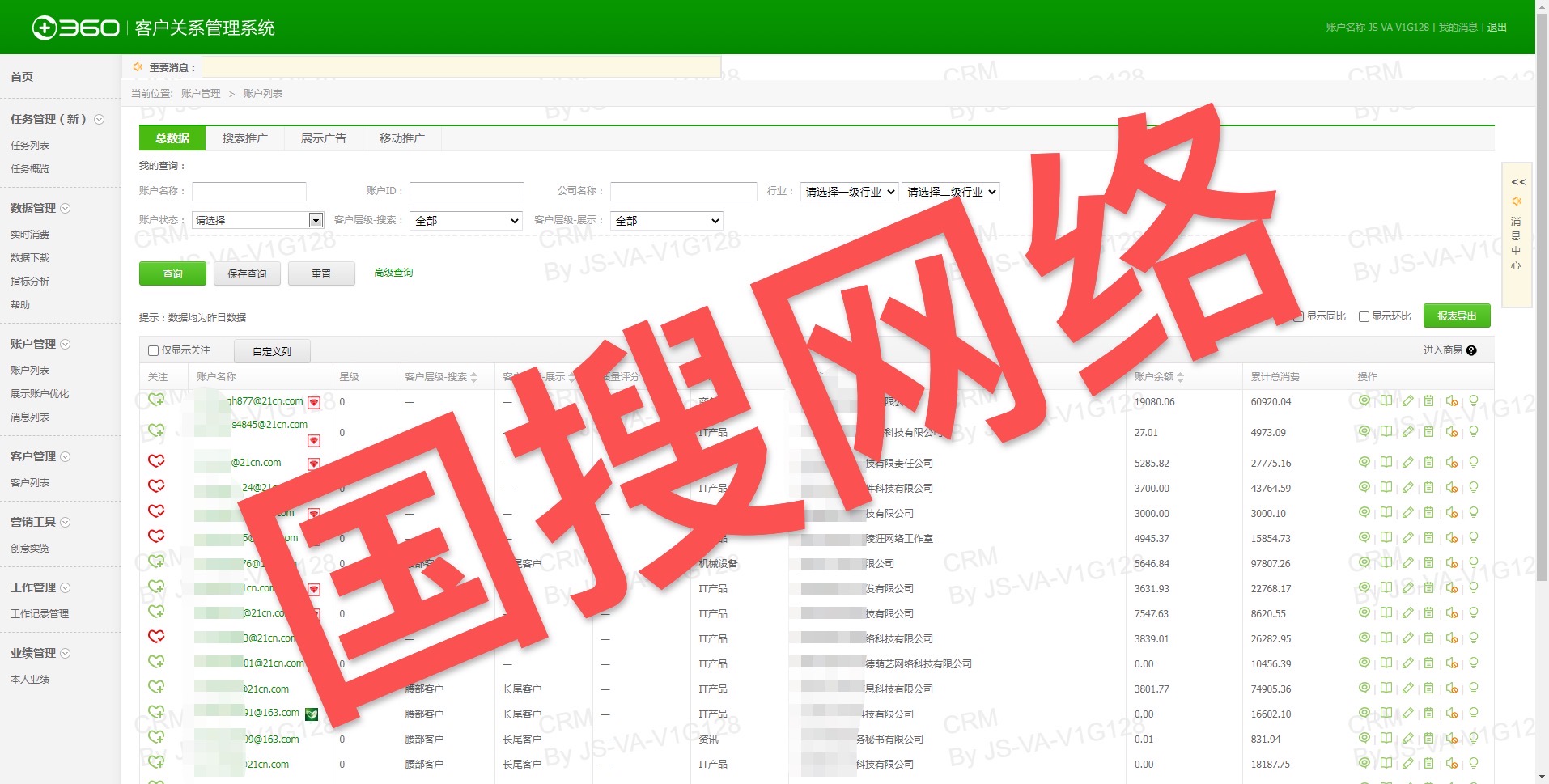Open the notes icon in the 43764.59 row
The height and width of the screenshot is (784, 1549).
coord(1429,487)
